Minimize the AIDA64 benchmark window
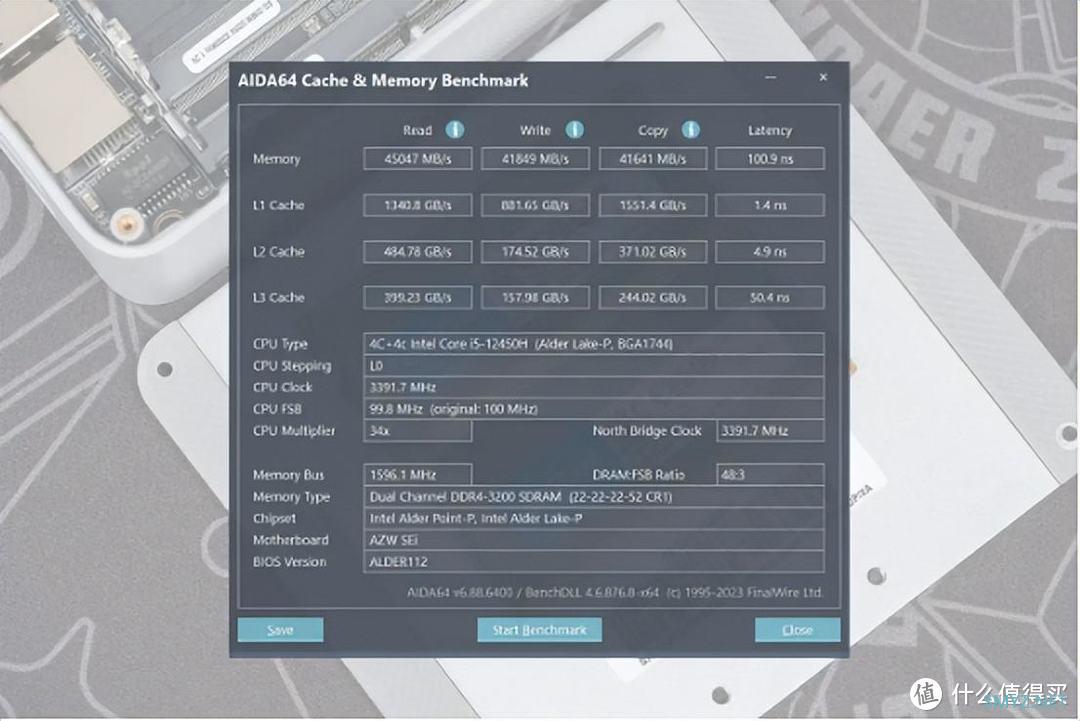Viewport: 1080px width, 721px height. pyautogui.click(x=771, y=78)
